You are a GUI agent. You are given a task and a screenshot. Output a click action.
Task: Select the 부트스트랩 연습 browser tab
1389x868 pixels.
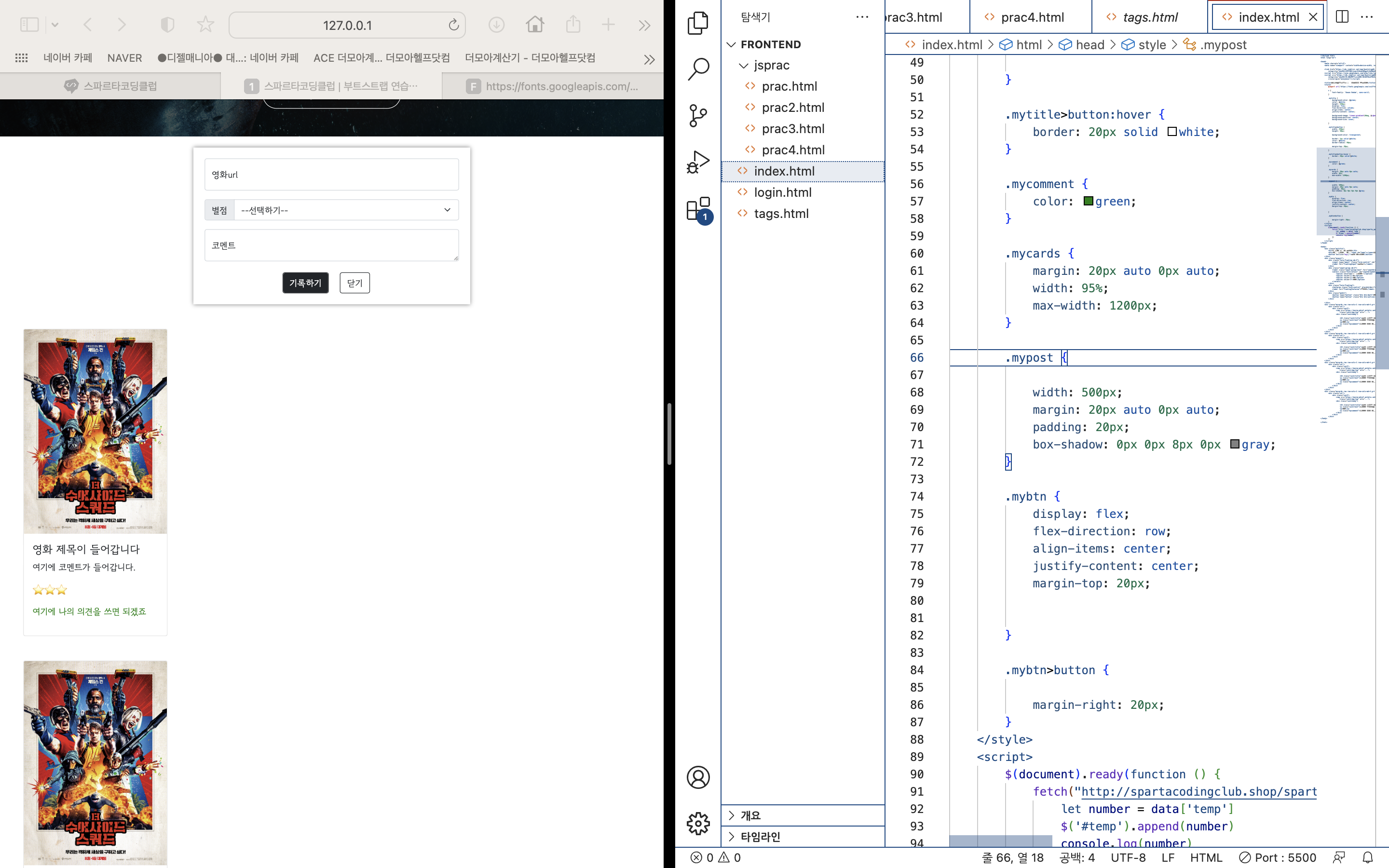pyautogui.click(x=331, y=86)
